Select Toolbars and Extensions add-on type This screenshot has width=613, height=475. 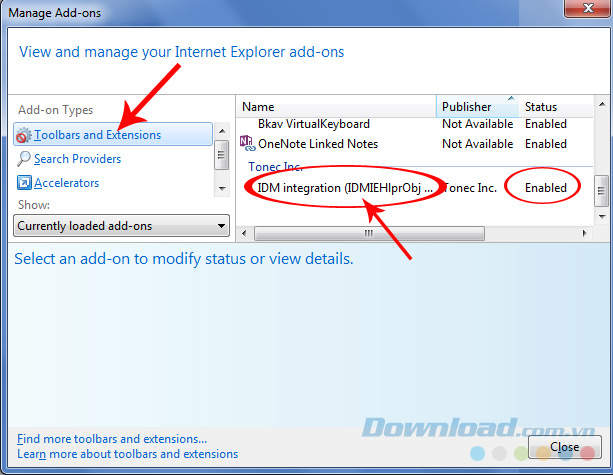[113, 134]
